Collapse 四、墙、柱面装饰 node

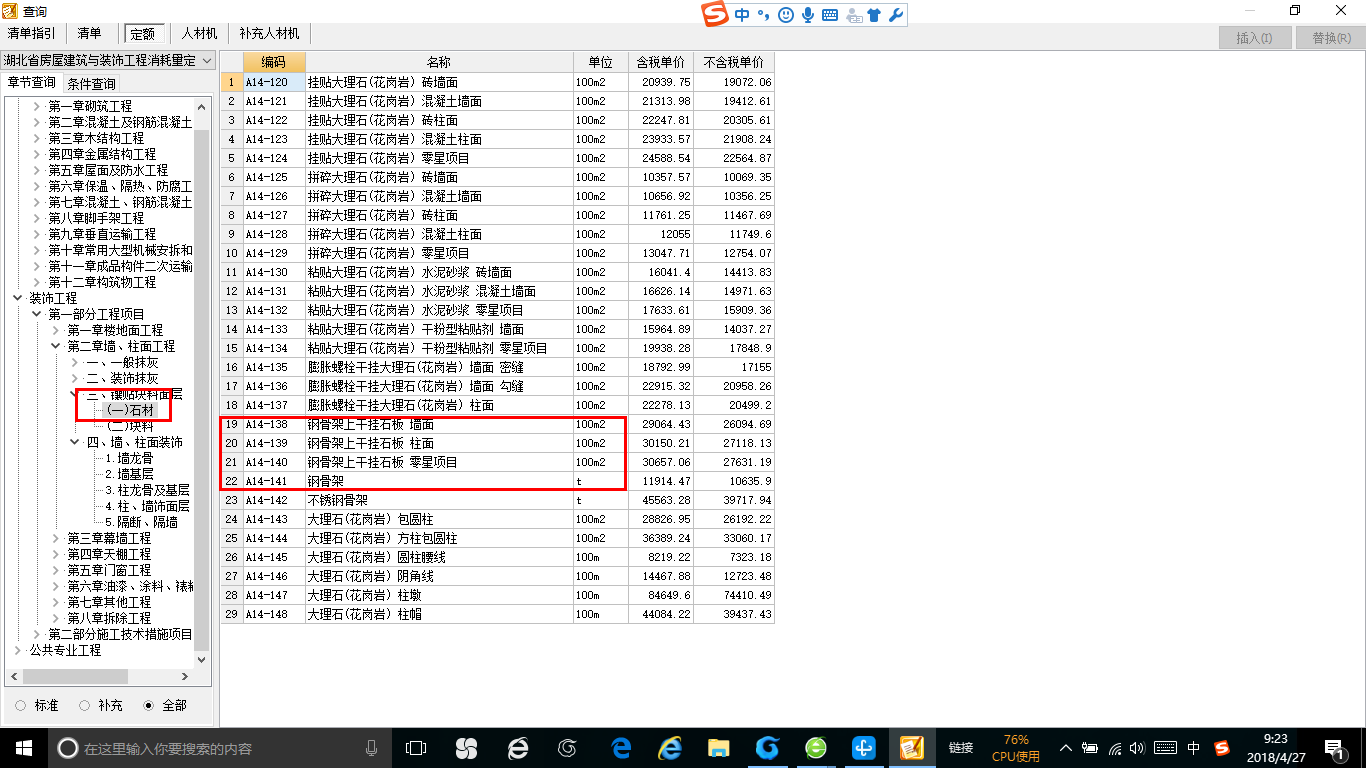[x=75, y=442]
